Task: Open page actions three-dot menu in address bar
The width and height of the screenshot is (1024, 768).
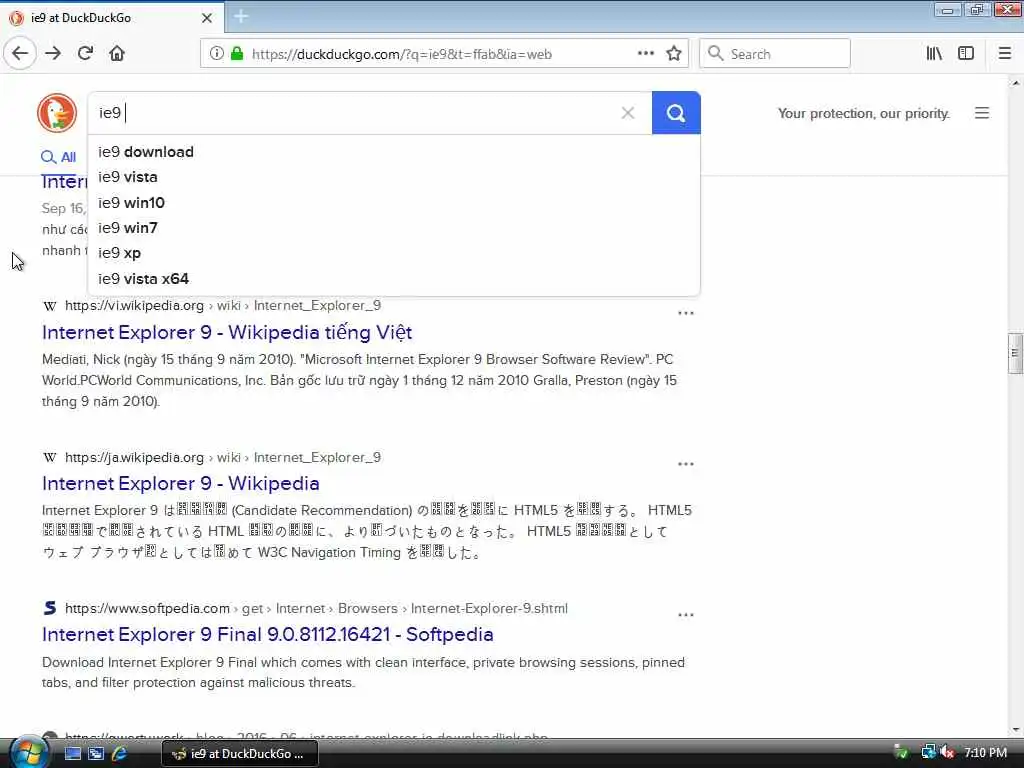Action: click(x=646, y=54)
